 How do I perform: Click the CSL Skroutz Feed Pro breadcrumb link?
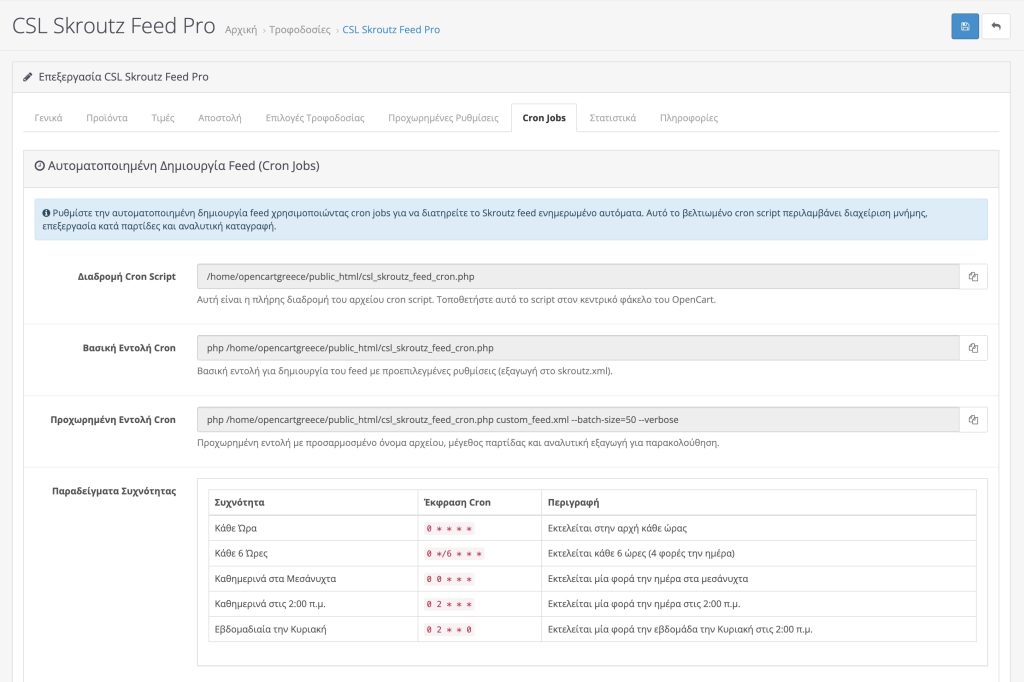coord(391,29)
